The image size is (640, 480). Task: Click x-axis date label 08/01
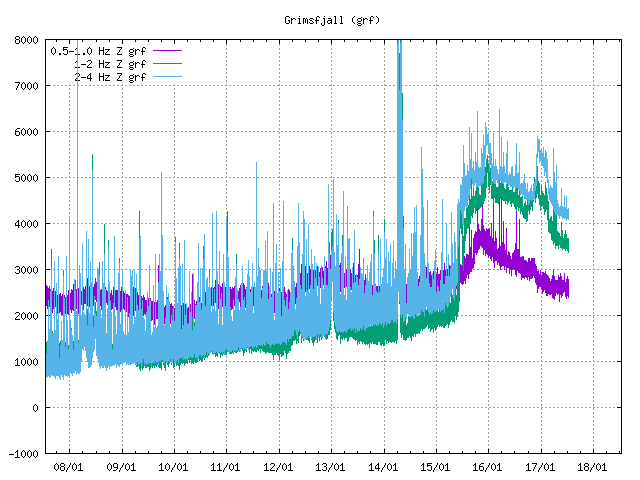click(x=69, y=467)
